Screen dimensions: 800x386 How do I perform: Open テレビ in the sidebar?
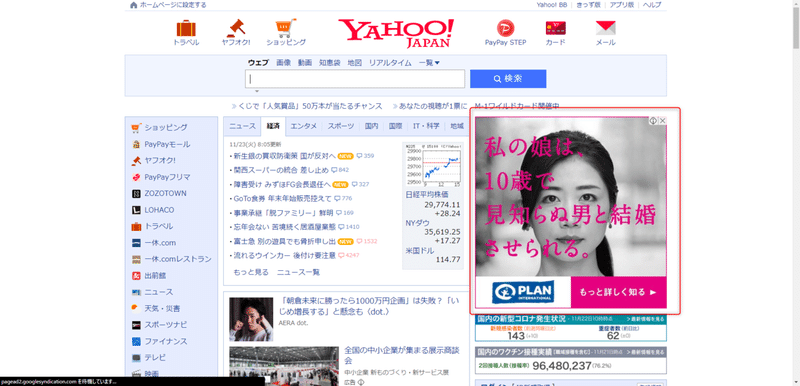pos(155,357)
